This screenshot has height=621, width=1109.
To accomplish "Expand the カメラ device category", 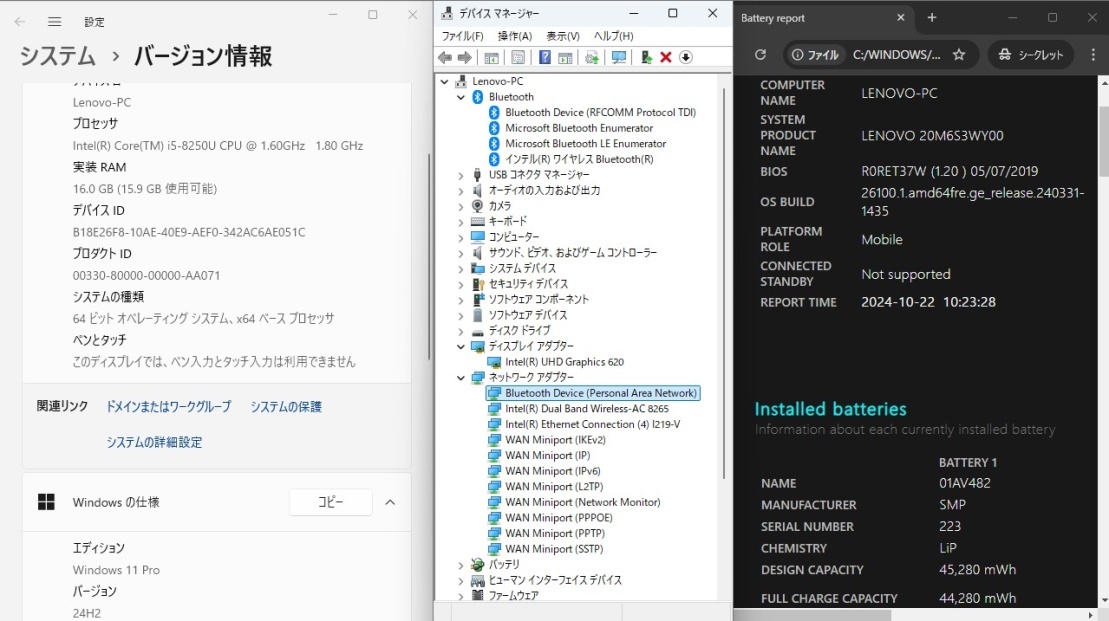I will [x=461, y=206].
